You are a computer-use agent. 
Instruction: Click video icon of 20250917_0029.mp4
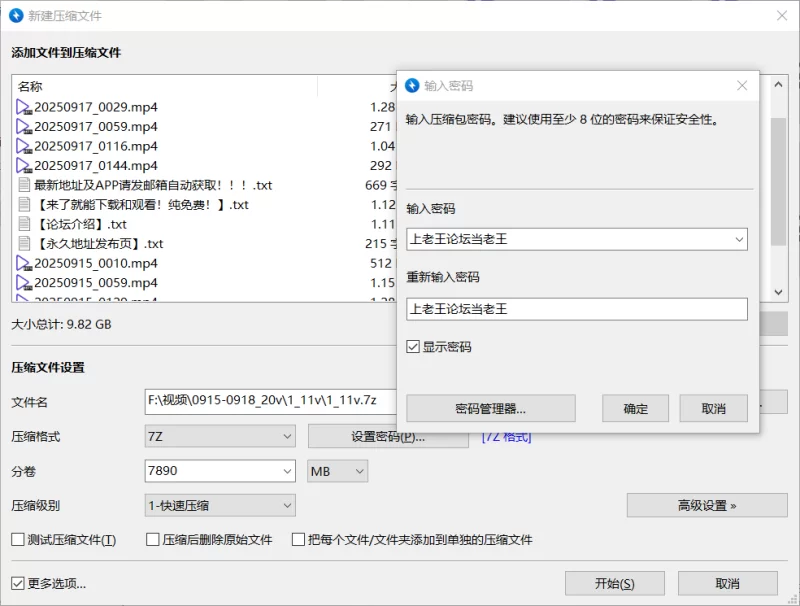[x=25, y=107]
